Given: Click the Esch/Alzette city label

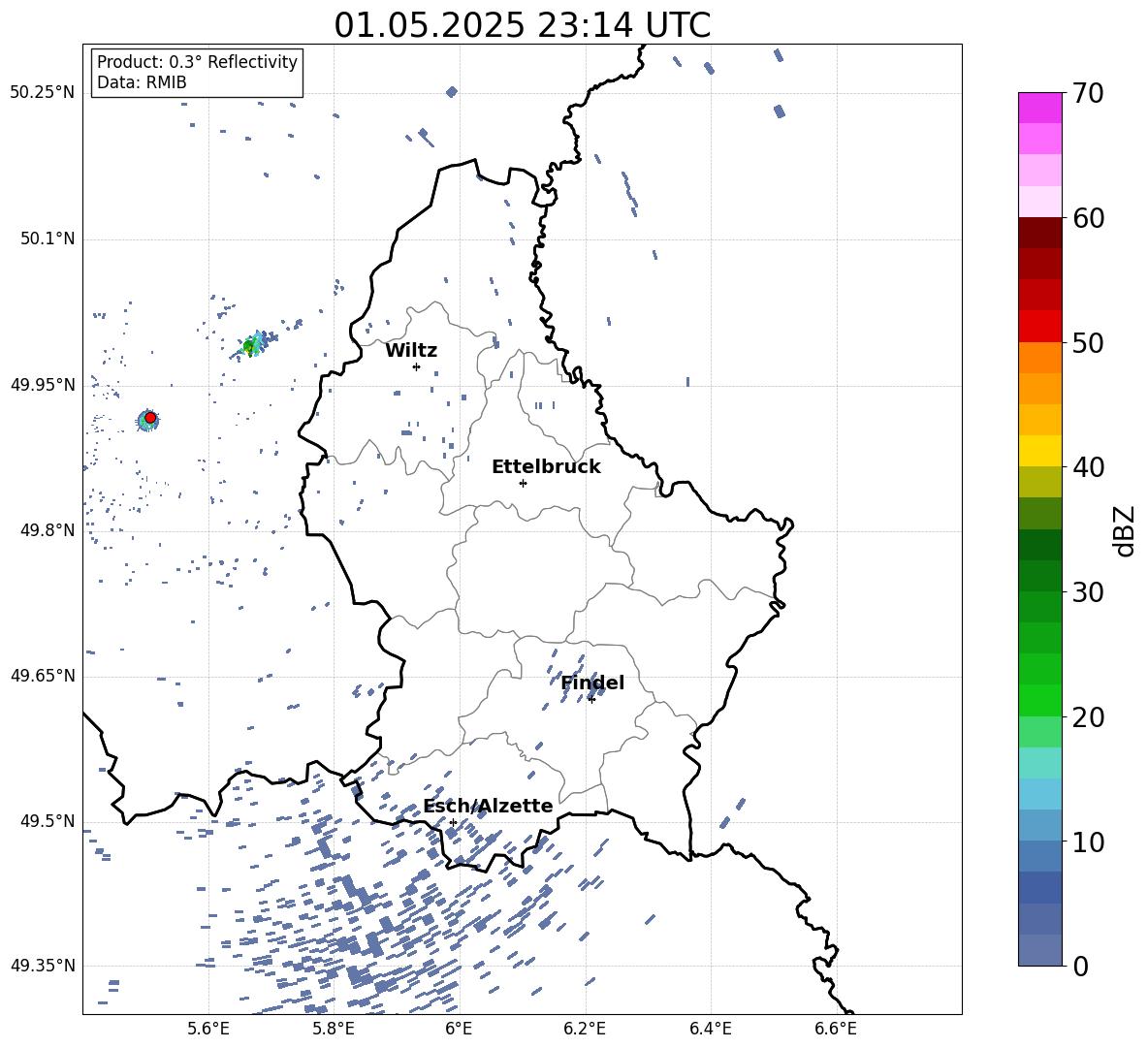Looking at the screenshot, I should point(488,807).
